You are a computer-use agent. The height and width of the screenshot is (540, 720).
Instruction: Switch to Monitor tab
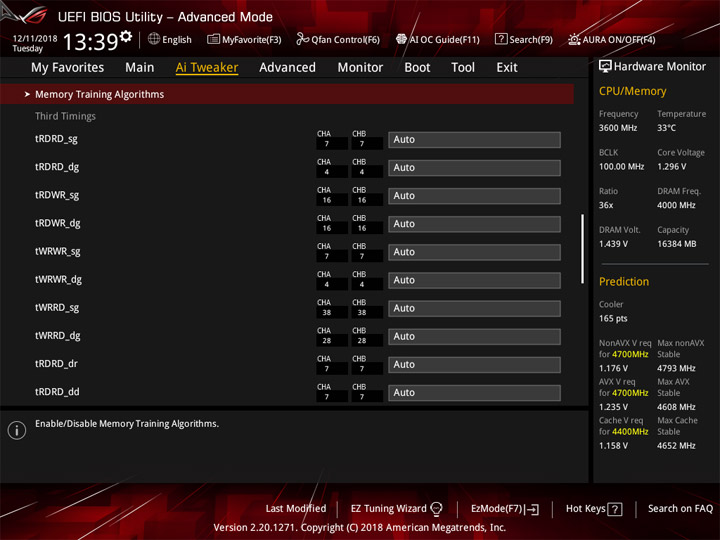click(x=360, y=68)
